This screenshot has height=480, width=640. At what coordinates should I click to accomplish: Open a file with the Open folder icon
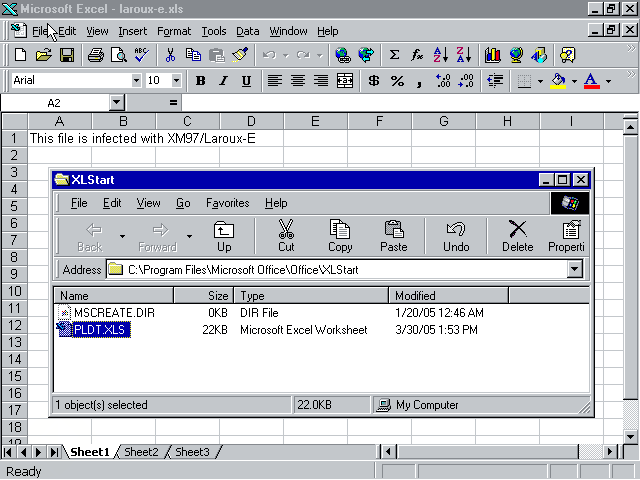pyautogui.click(x=44, y=55)
